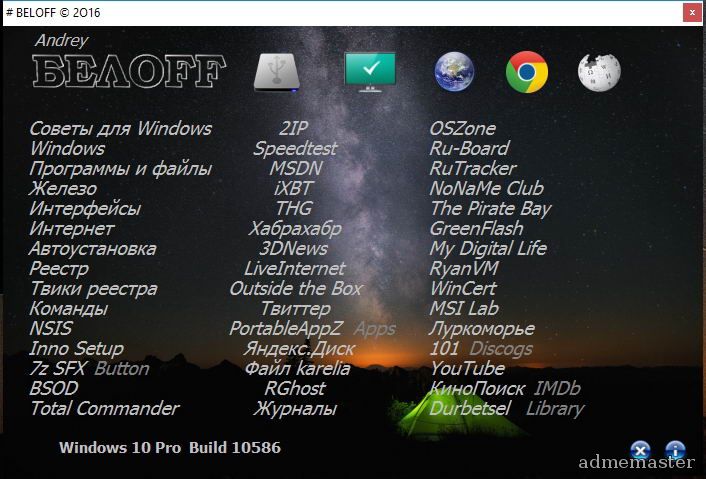
Task: Click the Button label beside 7z SFX
Action: point(121,368)
